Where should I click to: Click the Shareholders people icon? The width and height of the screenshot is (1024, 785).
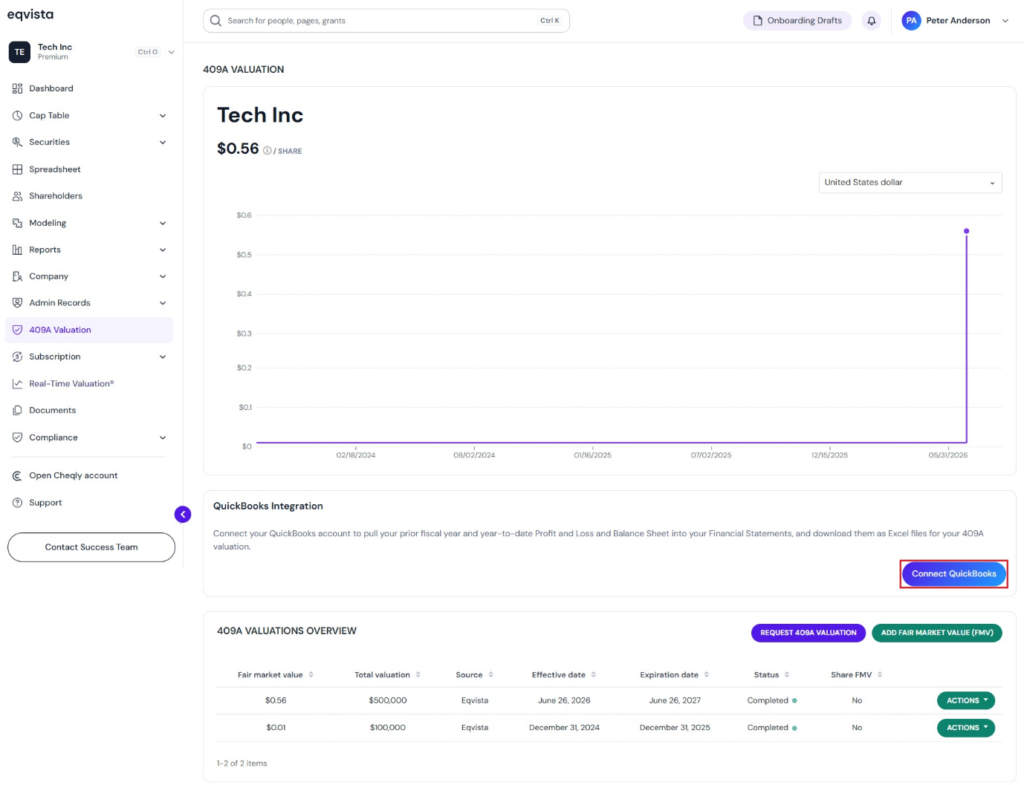[x=17, y=196]
